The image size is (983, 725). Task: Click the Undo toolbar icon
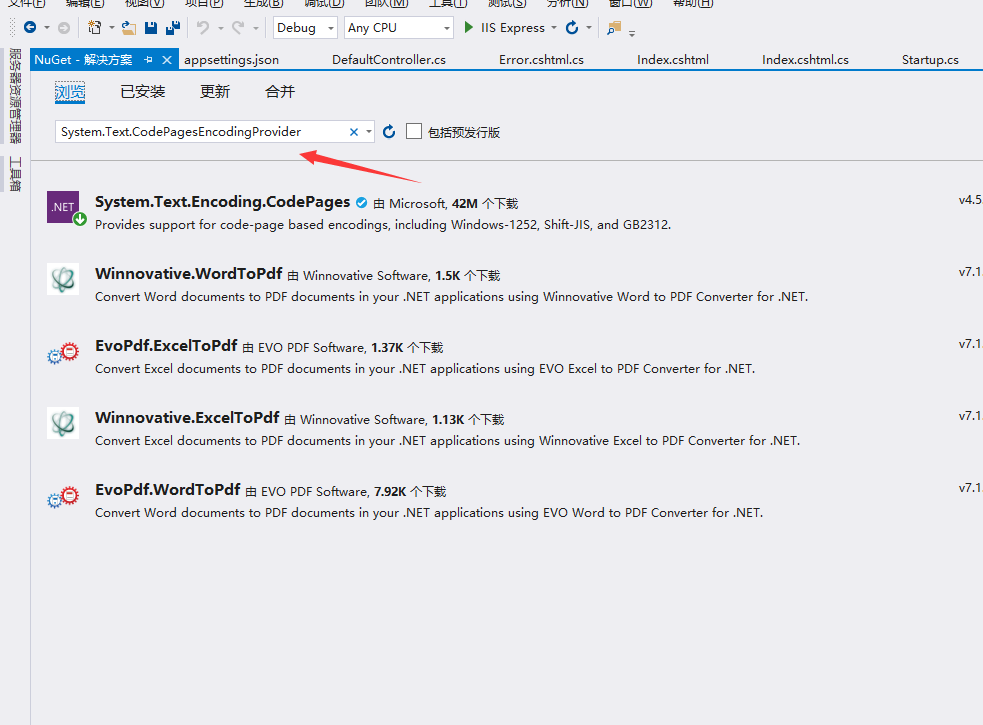click(203, 28)
